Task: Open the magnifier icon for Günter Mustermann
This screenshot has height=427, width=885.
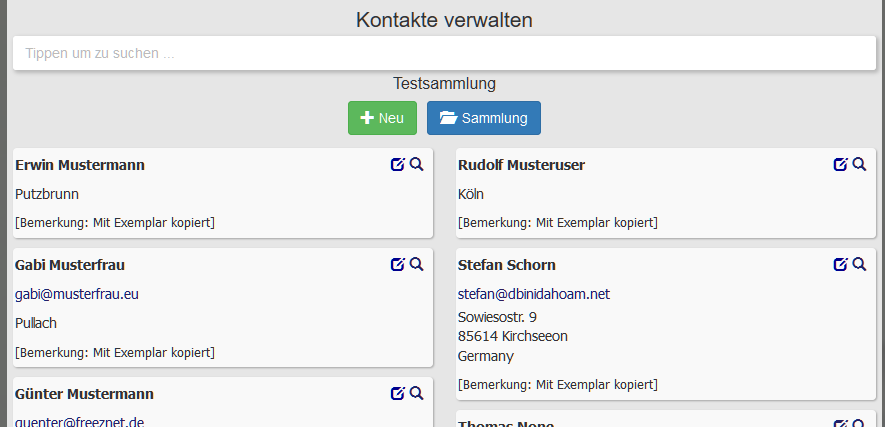Action: coord(417,393)
